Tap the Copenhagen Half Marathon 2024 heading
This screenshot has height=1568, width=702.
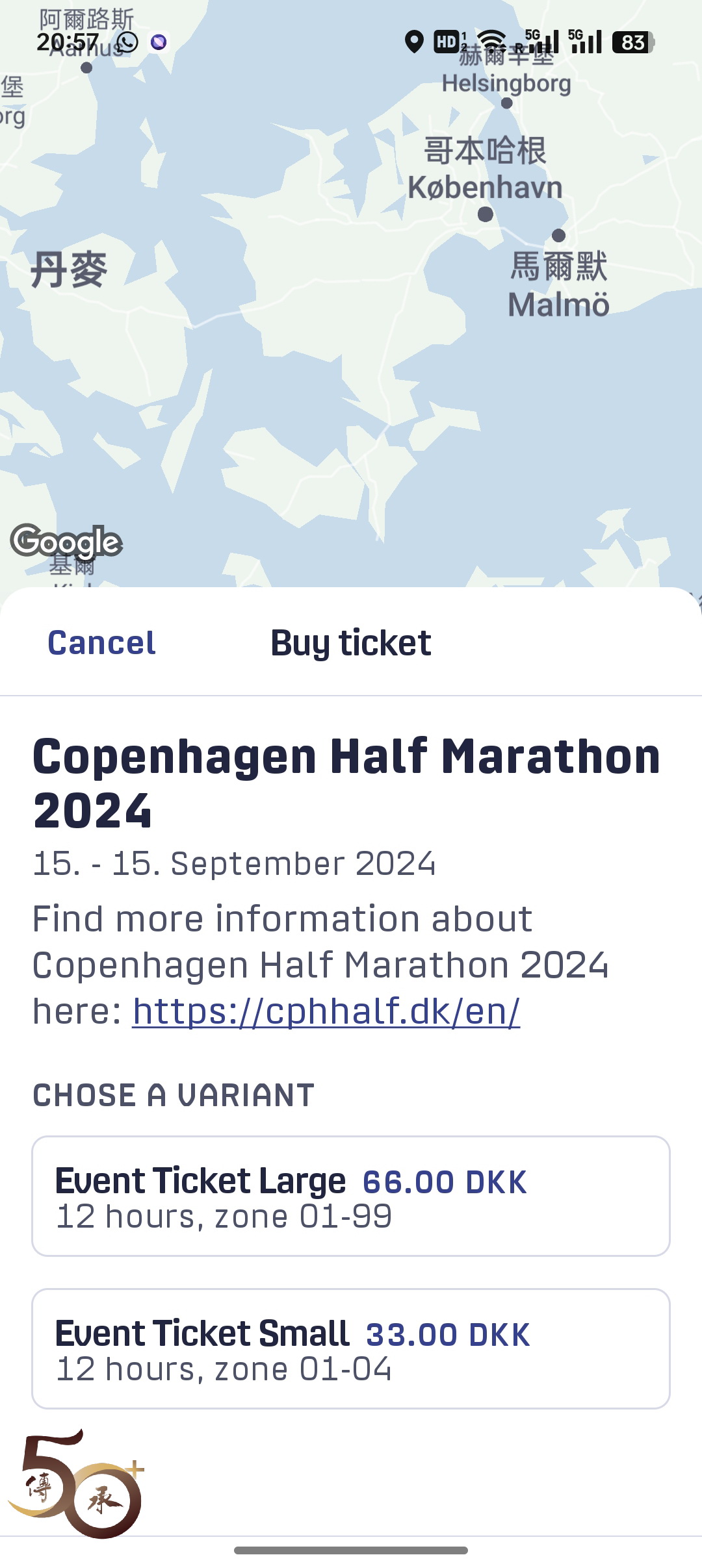(346, 783)
